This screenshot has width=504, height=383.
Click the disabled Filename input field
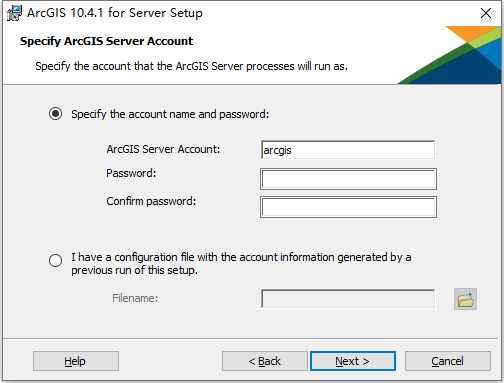tap(348, 299)
